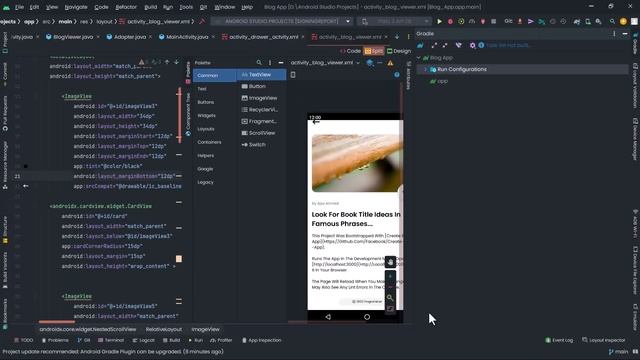This screenshot has width=640, height=360.
Task: Select Containers category in Palette
Action: 209,142
